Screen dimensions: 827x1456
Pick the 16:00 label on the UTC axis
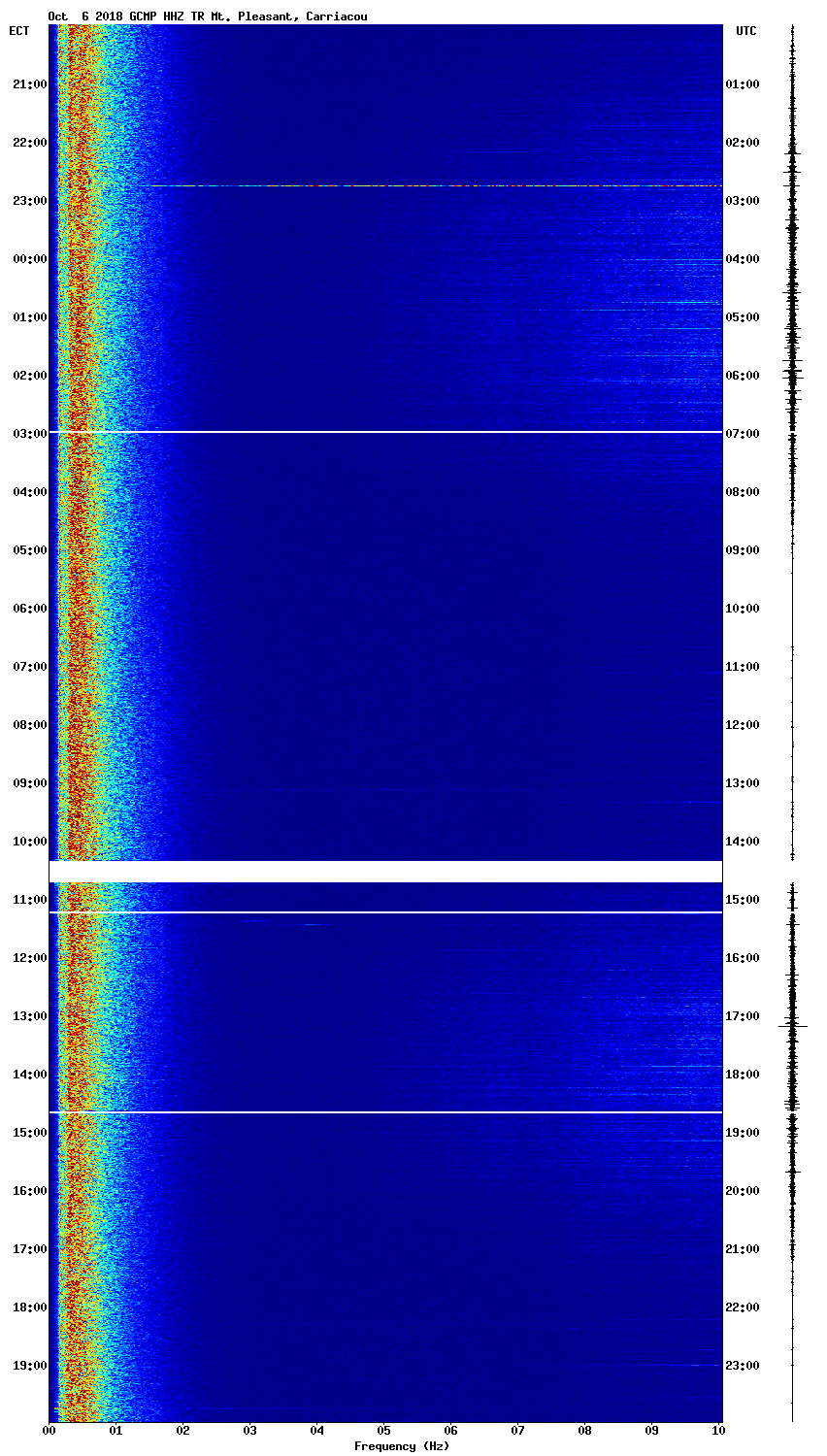[x=743, y=958]
